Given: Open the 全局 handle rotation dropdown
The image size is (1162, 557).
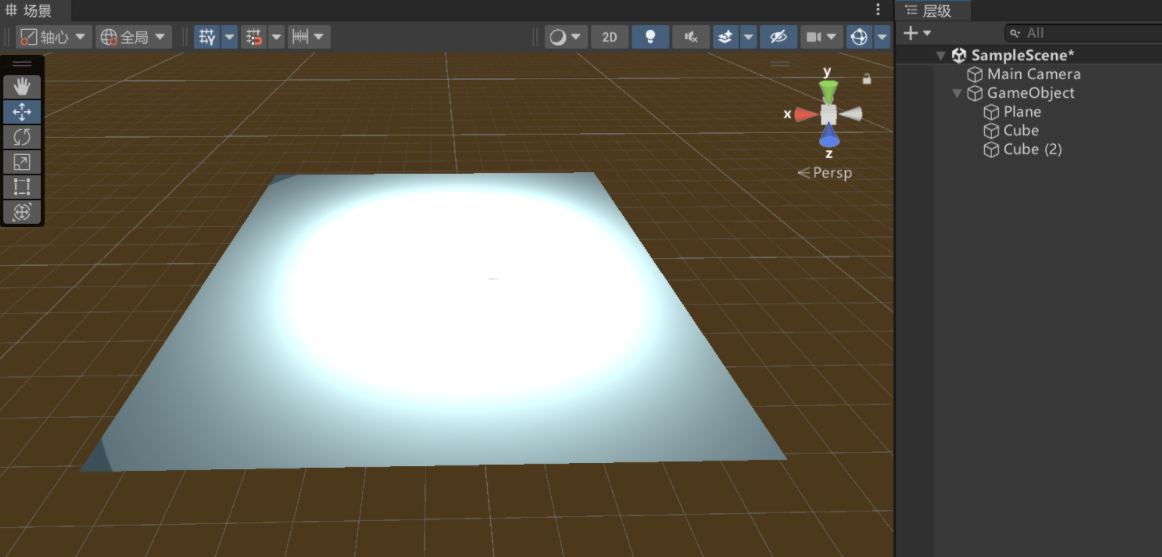Looking at the screenshot, I should (x=134, y=37).
